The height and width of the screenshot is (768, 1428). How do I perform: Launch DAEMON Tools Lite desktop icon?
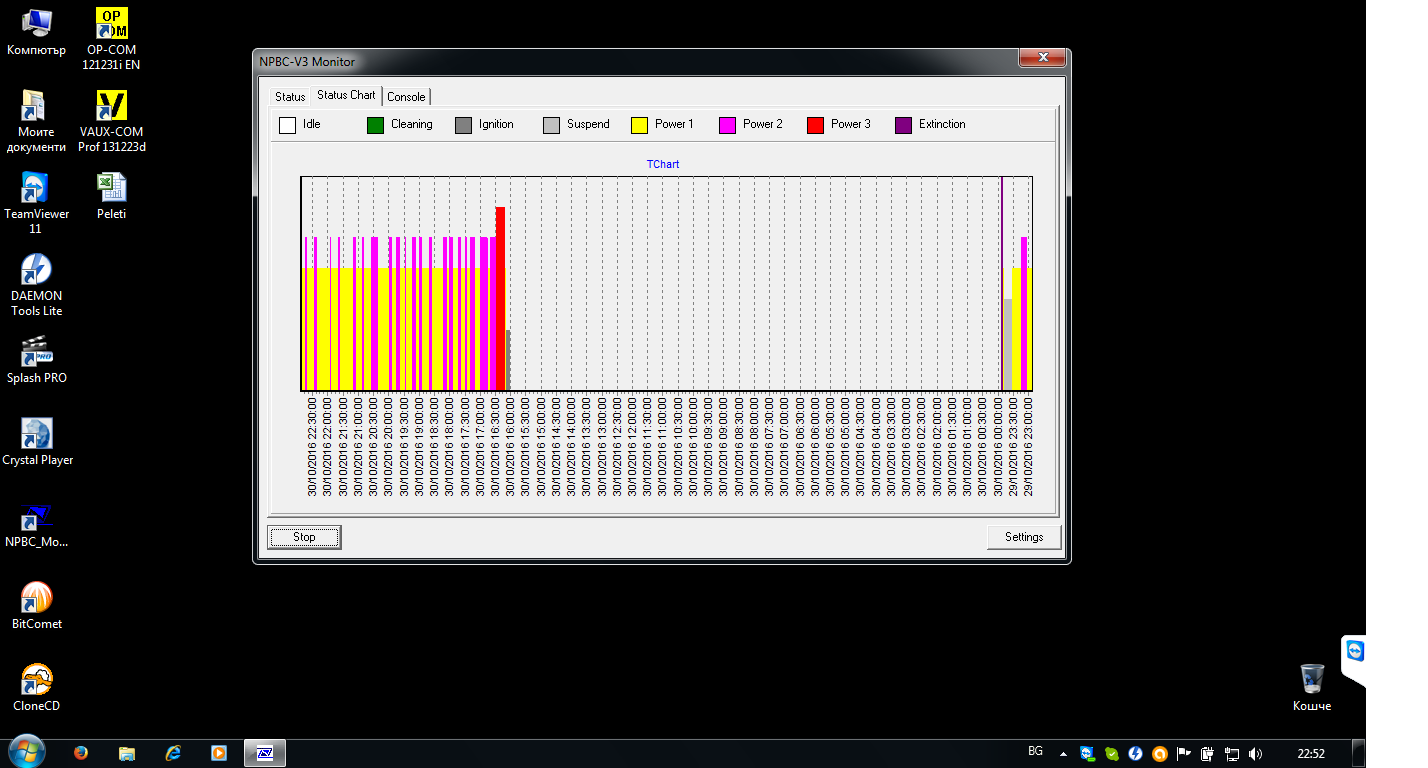pos(36,270)
